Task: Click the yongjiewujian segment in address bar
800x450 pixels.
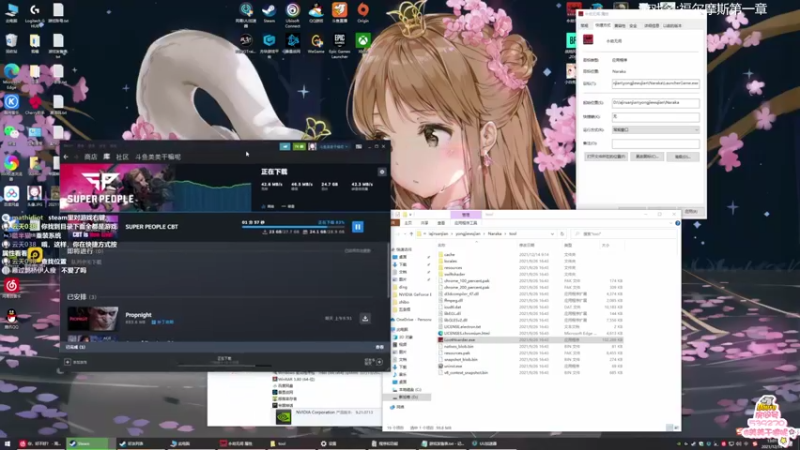Action: click(468, 234)
